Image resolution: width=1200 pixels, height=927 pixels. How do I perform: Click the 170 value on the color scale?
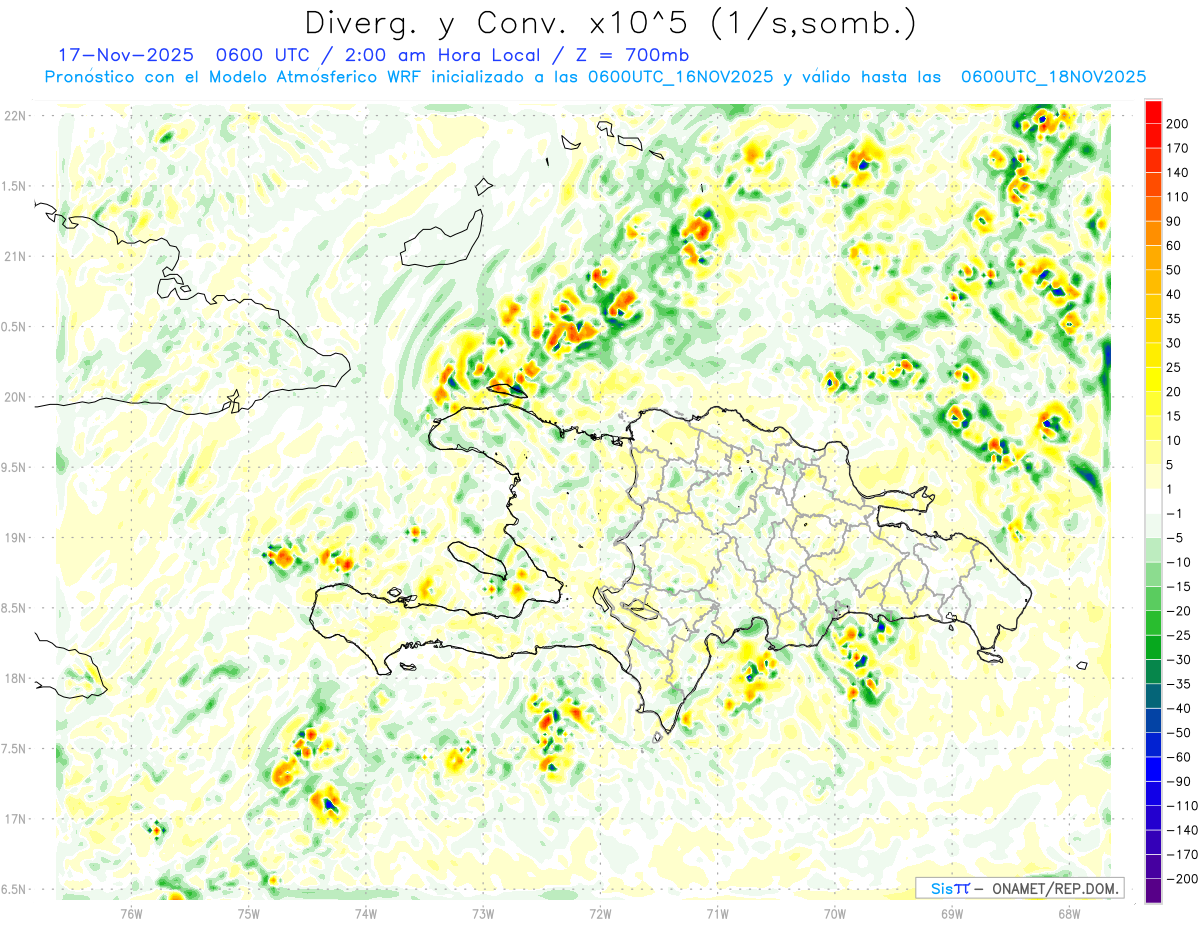tap(1179, 148)
